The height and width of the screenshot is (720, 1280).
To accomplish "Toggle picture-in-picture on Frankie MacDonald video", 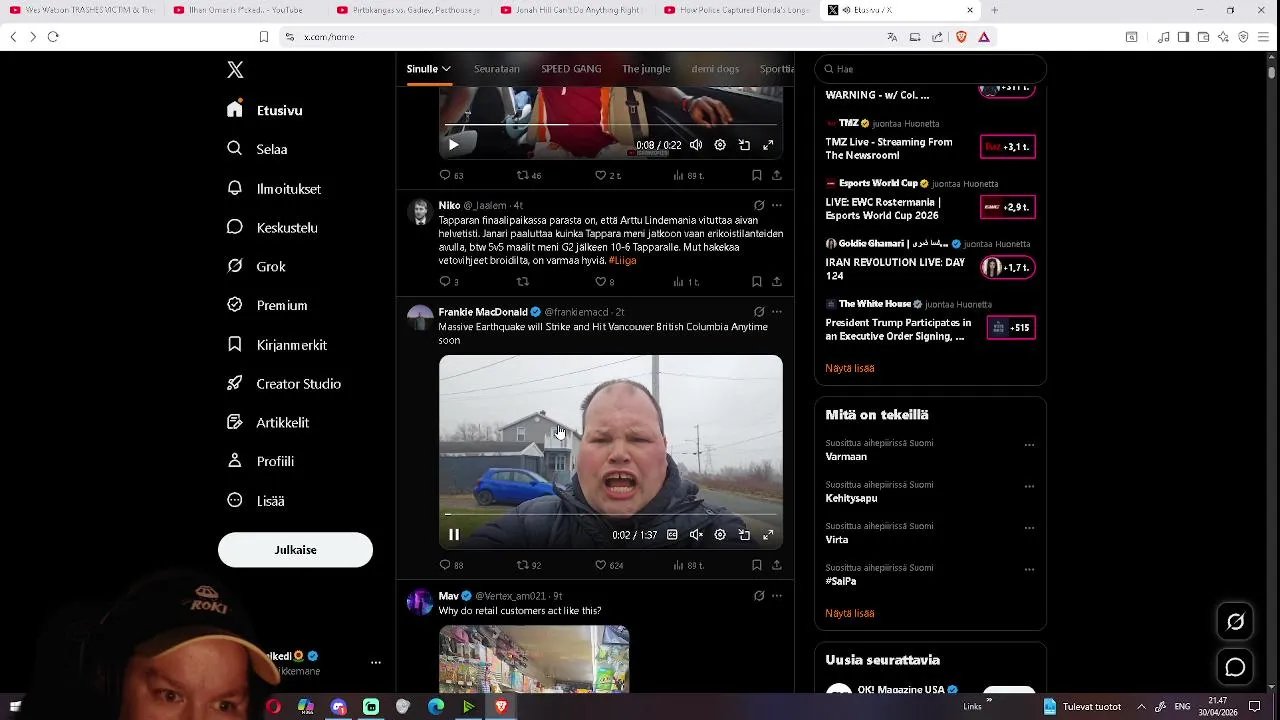I will 744,535.
